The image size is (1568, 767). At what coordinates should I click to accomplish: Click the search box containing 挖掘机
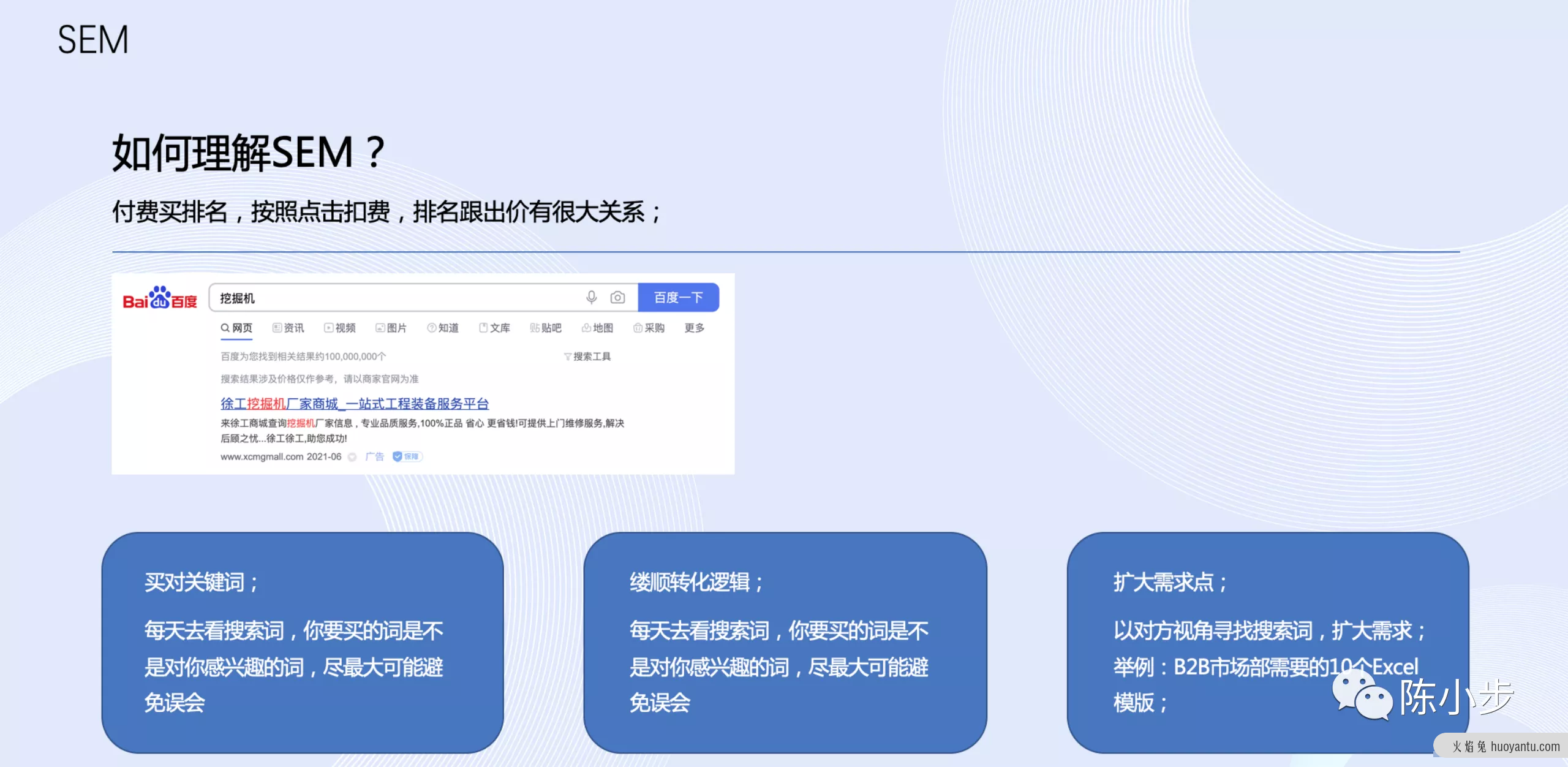423,298
